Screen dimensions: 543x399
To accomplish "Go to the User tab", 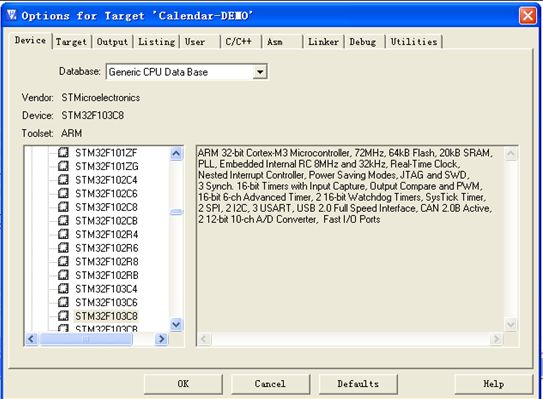I will click(200, 42).
